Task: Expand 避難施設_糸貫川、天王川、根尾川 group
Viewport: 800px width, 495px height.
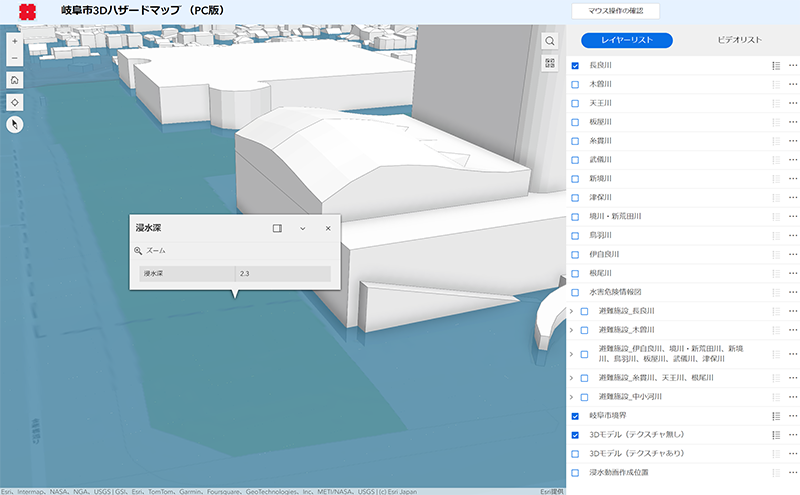Action: 571,378
